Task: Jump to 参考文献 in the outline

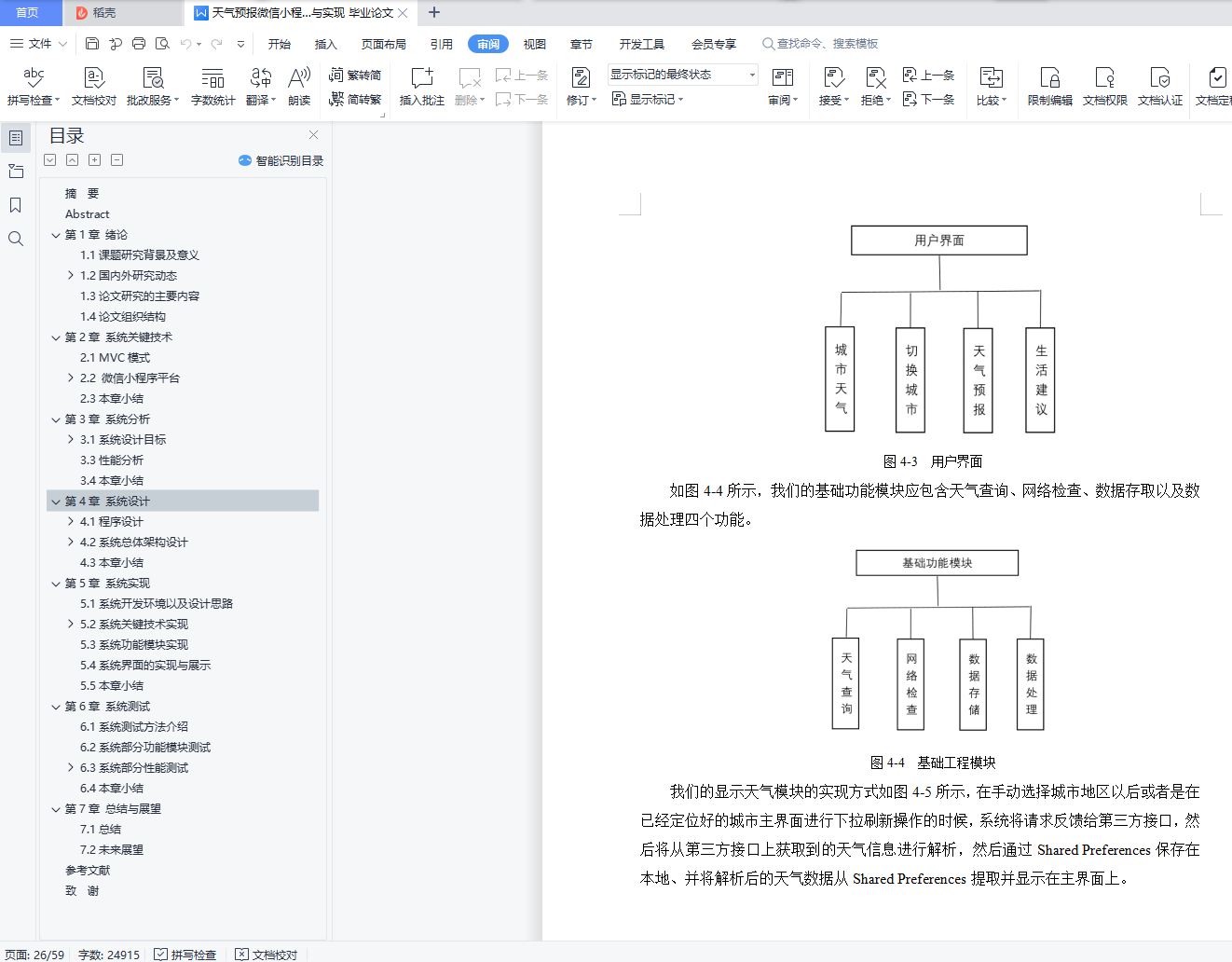Action: click(x=88, y=871)
